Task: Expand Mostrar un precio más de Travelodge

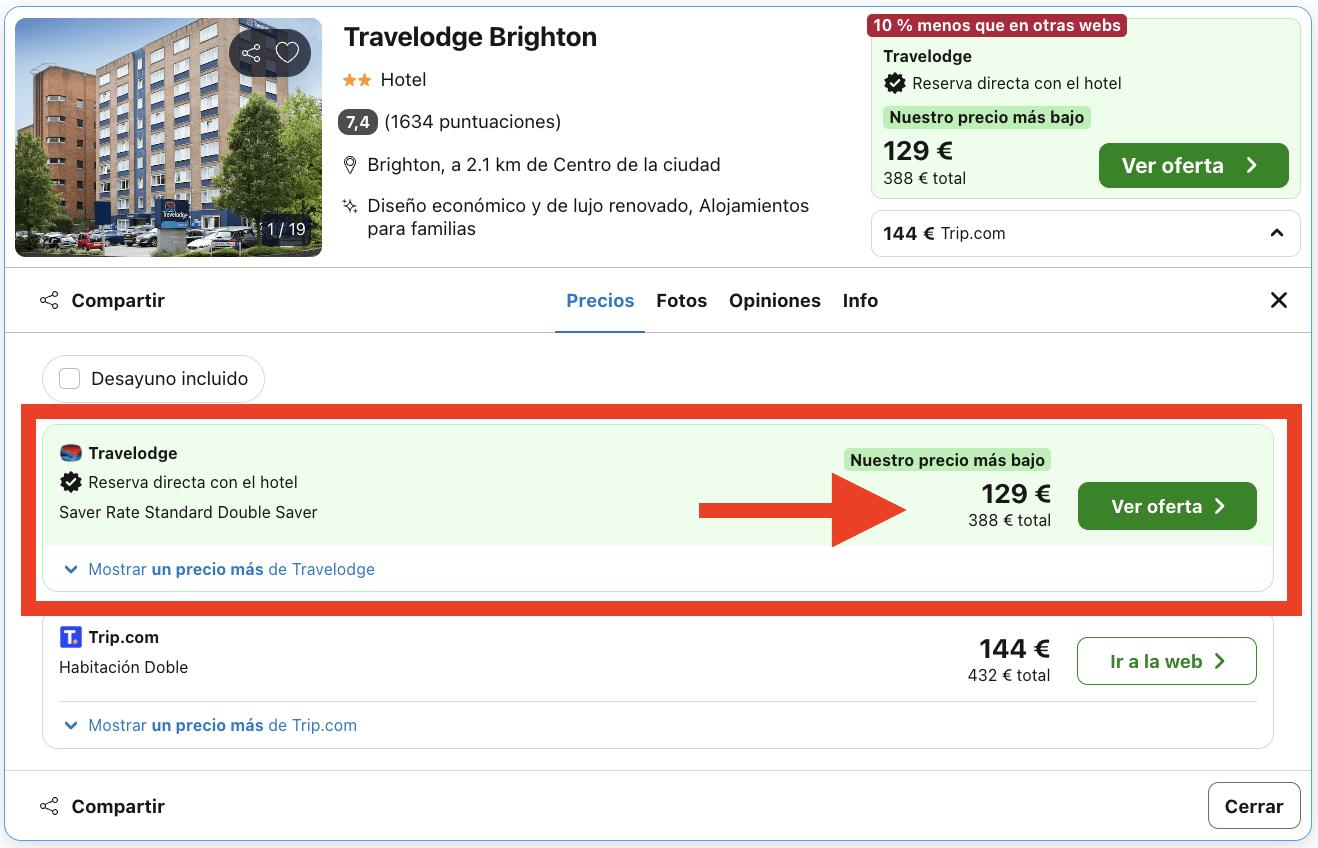Action: [x=218, y=569]
